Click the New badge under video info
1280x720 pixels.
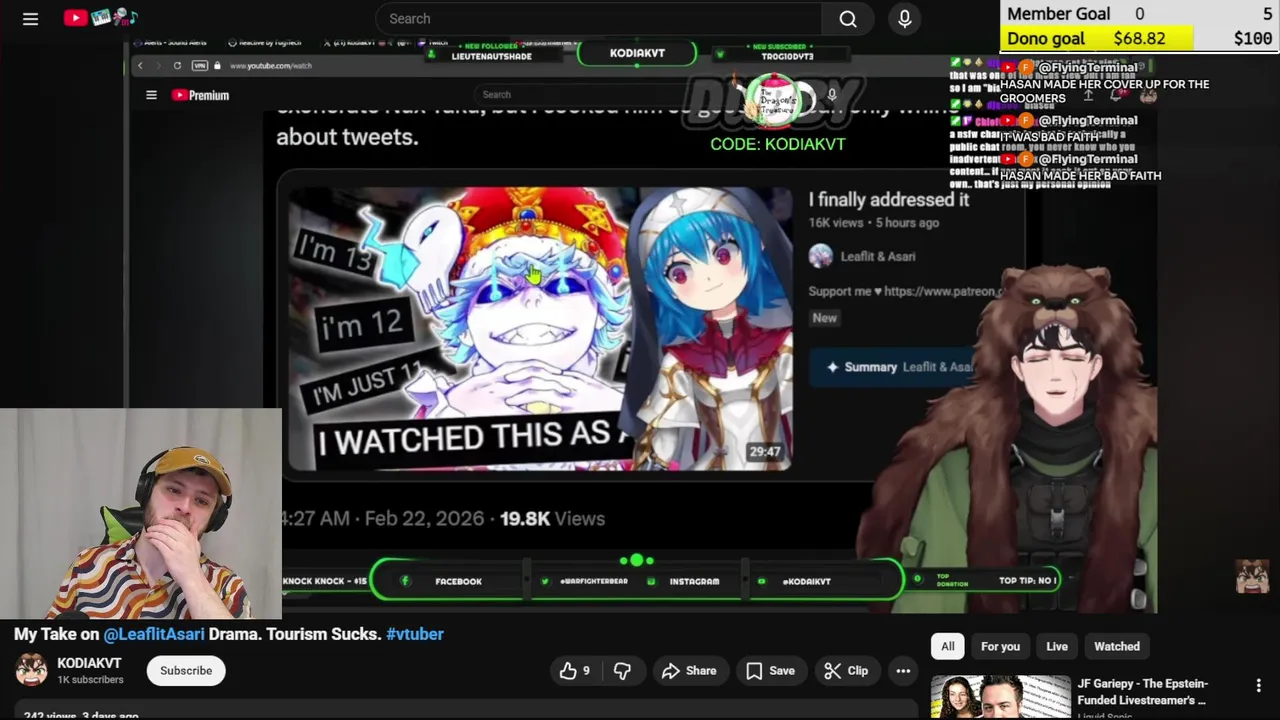point(825,318)
